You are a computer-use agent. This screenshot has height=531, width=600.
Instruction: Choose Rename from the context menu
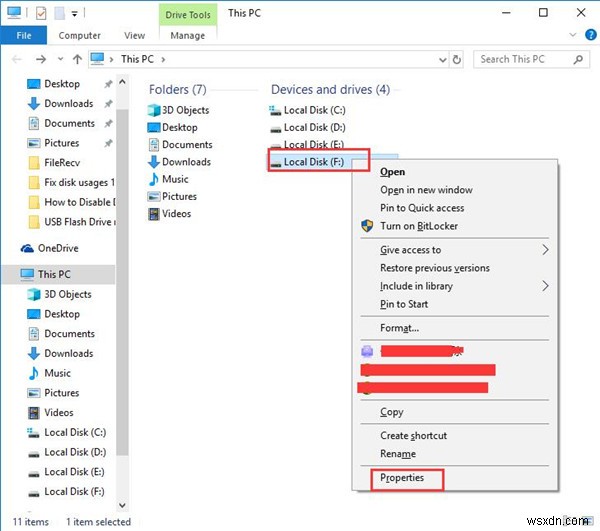click(398, 454)
